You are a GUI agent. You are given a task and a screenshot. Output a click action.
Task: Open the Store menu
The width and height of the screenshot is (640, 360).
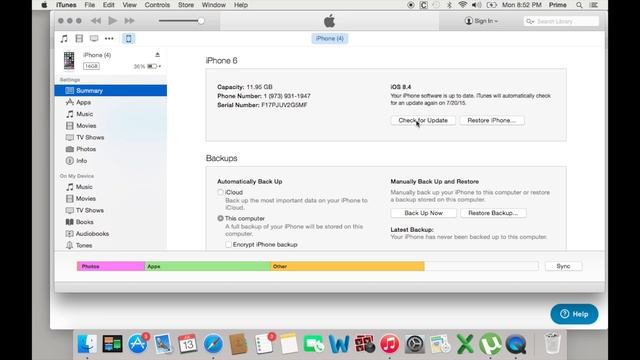186,5
